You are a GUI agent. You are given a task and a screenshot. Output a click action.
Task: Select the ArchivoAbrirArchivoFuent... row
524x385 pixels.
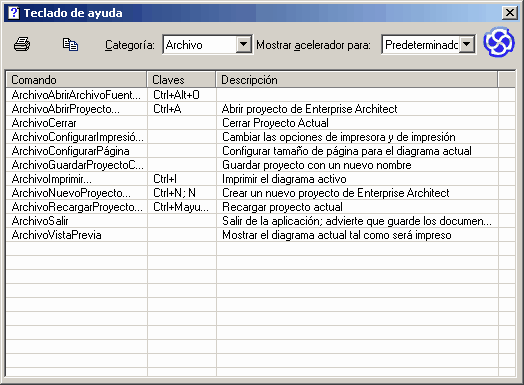[x=261, y=95]
